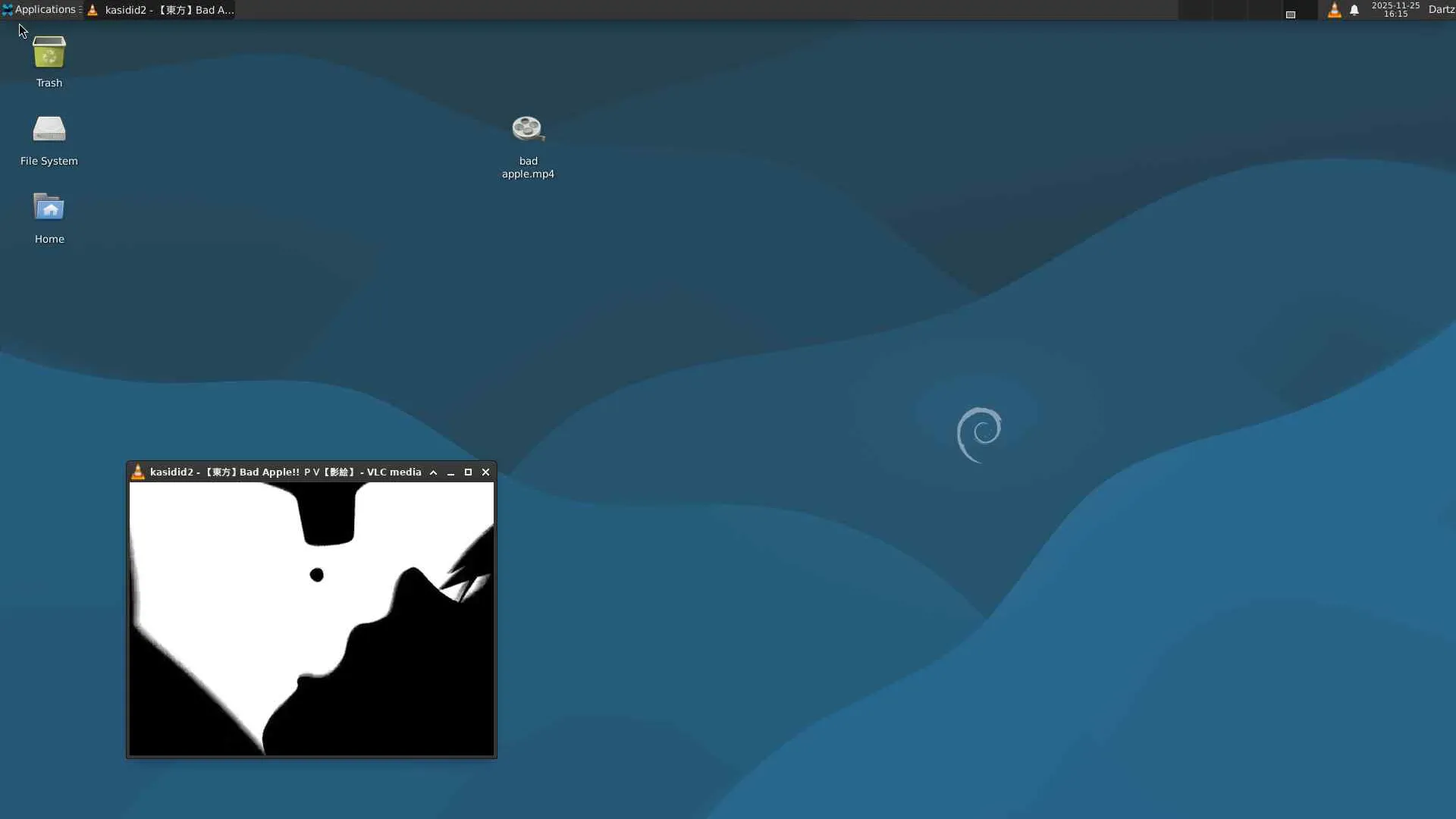Roll up VLC window with shade arrow

point(434,472)
